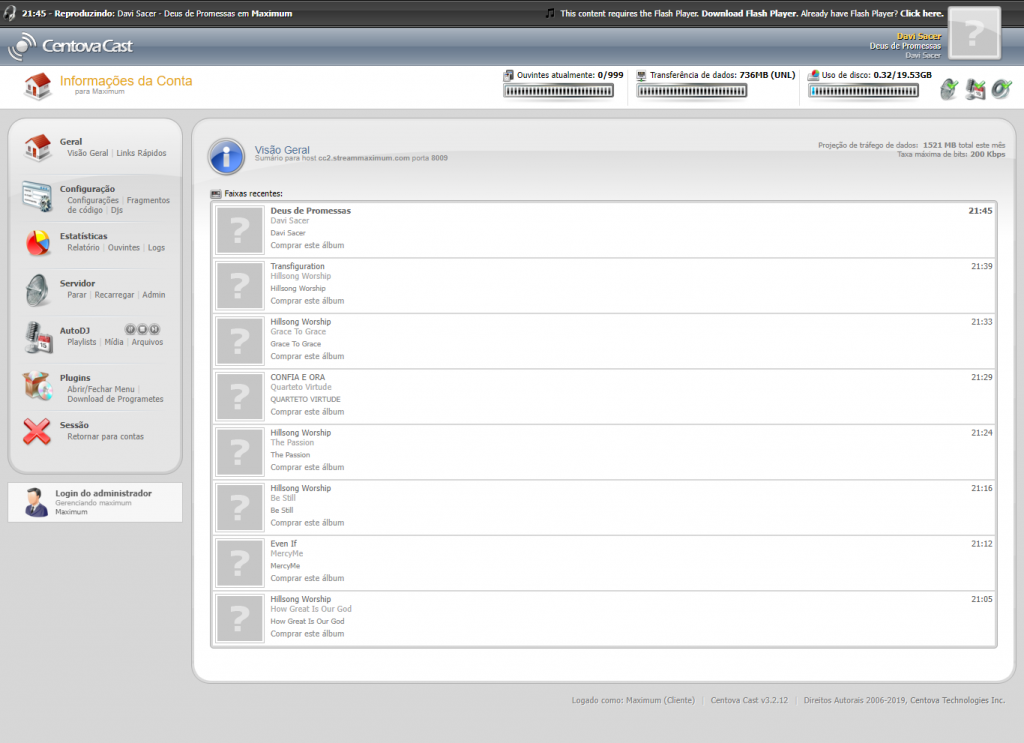Viewport: 1024px width, 743px height.
Task: Click the Faixas recentes small icon
Action: pyautogui.click(x=216, y=194)
